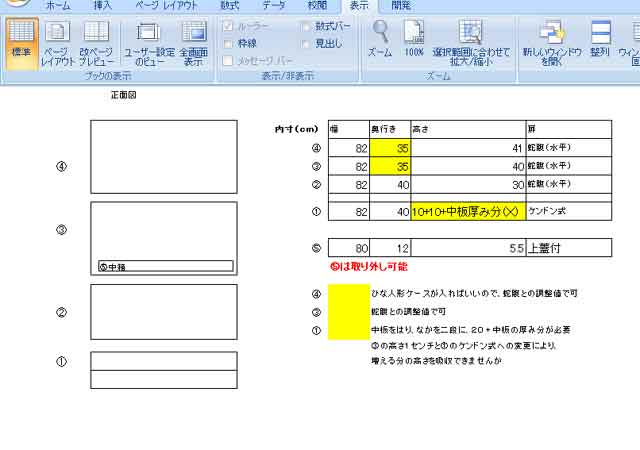Open Page Break Preview (改ページプレビュー)
Screen dimensions: 640x450
(x=97, y=43)
